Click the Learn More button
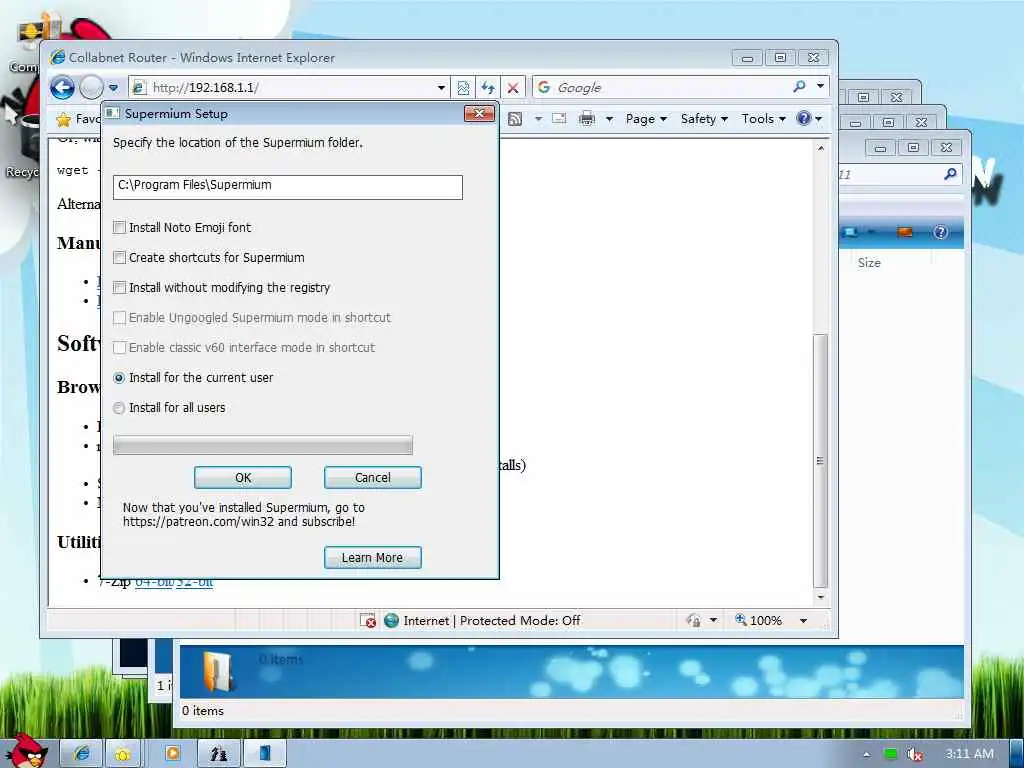This screenshot has height=768, width=1024. (373, 558)
